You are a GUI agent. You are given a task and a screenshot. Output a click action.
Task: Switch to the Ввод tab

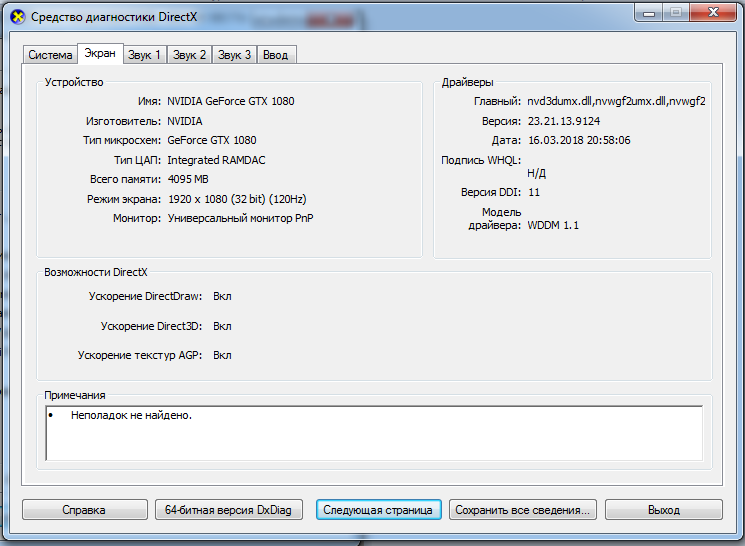tap(276, 55)
